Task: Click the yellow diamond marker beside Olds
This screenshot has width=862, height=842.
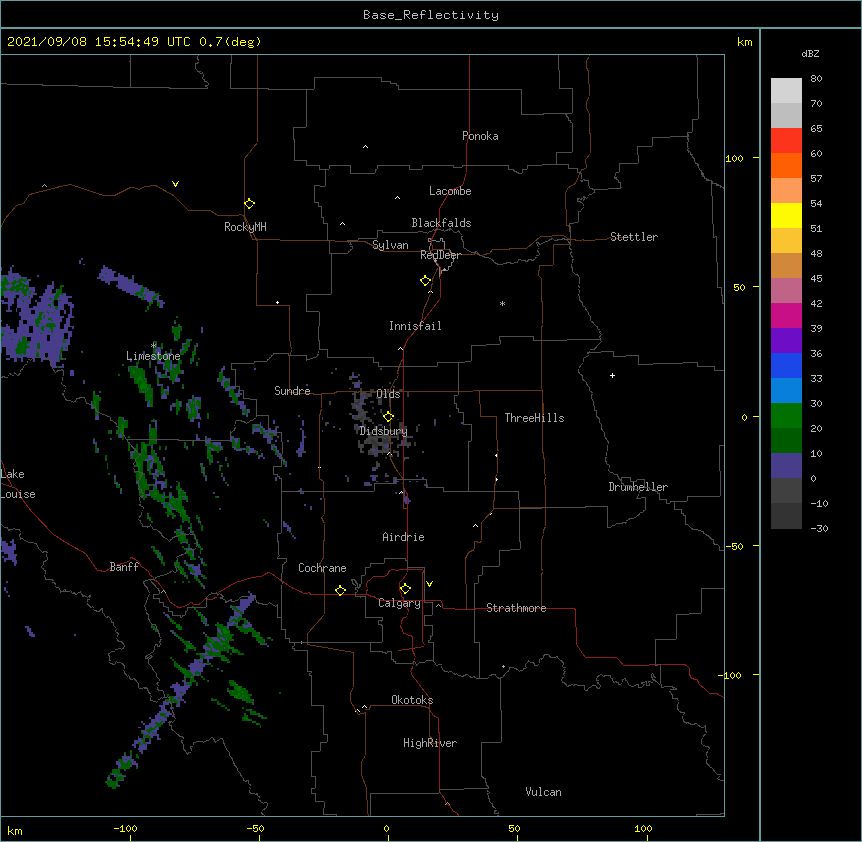Action: click(388, 416)
